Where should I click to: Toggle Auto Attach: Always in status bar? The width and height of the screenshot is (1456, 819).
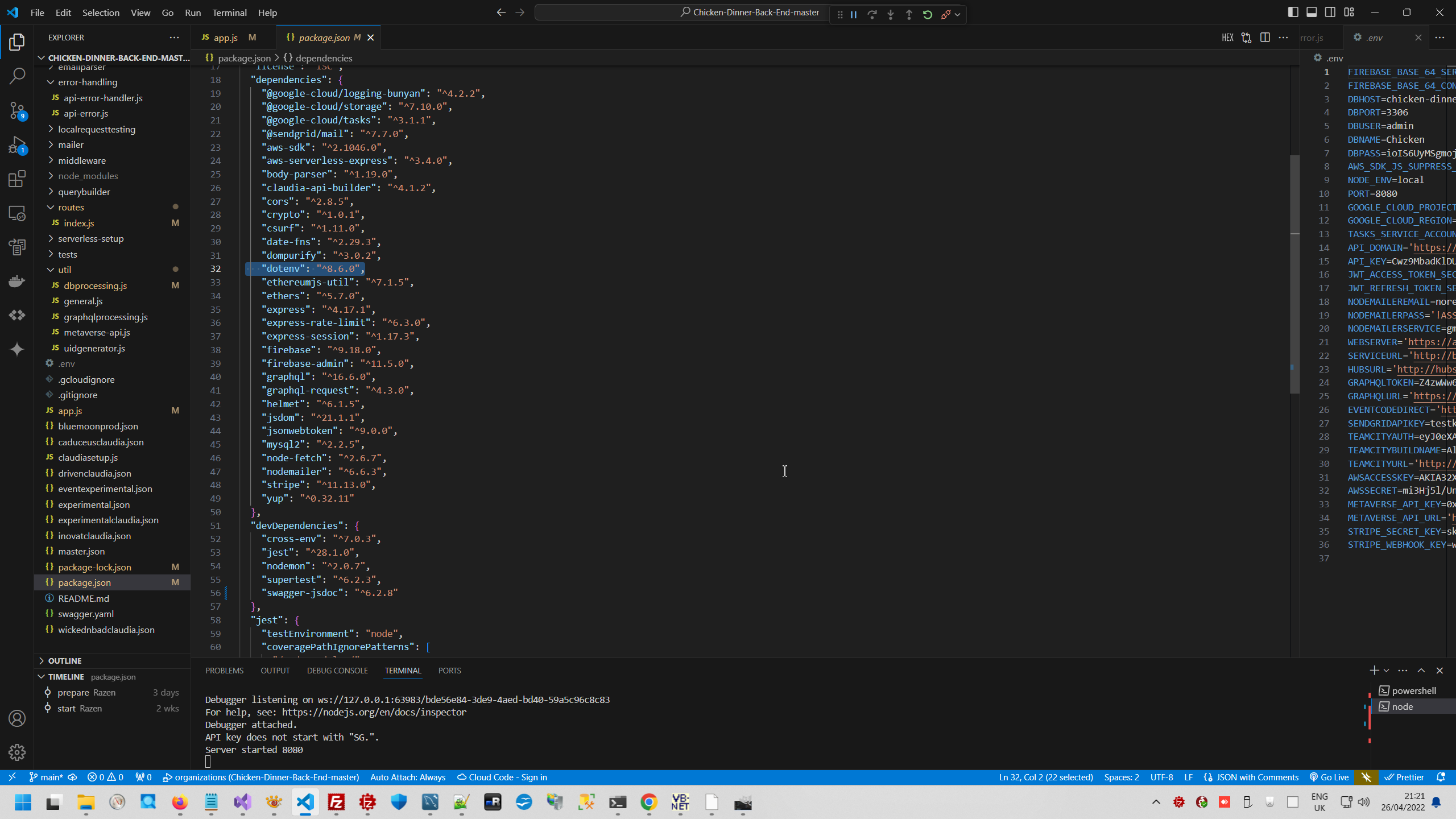pos(408,777)
